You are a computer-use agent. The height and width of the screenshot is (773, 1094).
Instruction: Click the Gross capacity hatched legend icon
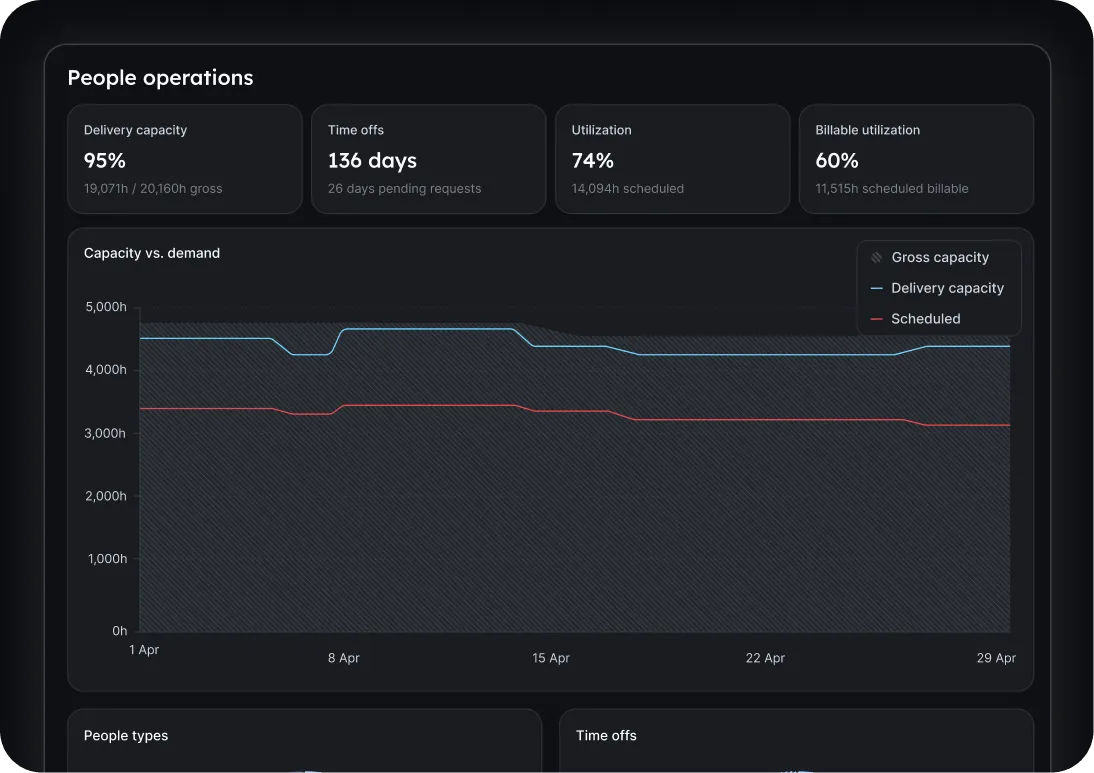click(877, 257)
